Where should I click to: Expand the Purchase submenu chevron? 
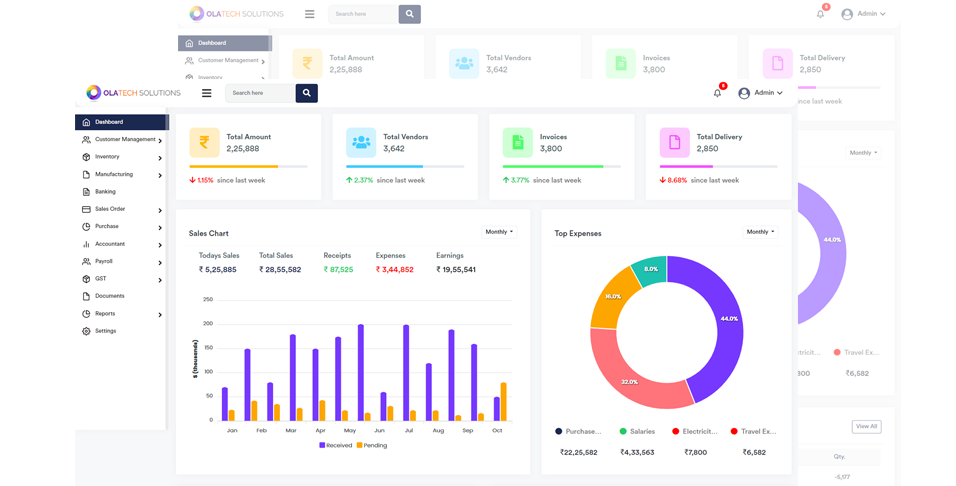tap(160, 228)
